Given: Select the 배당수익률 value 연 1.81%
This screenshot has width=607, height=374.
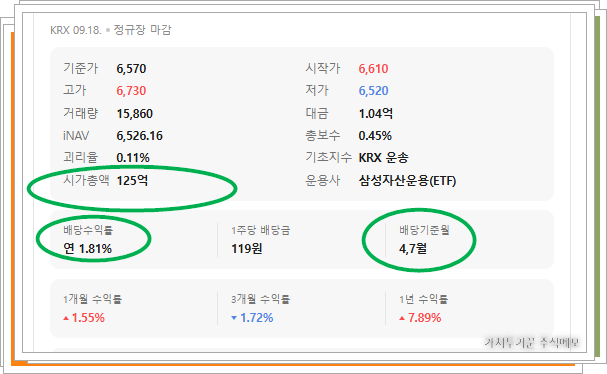Looking at the screenshot, I should [87, 249].
